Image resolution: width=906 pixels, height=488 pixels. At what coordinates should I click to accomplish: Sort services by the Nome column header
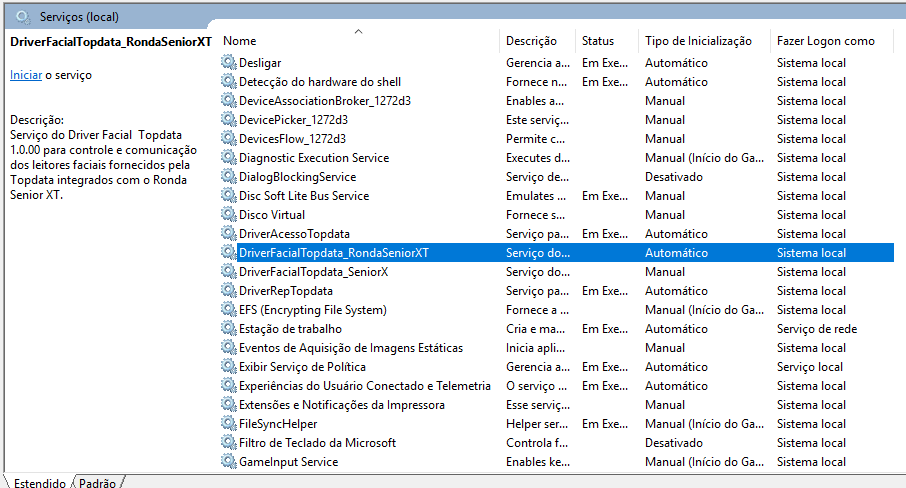point(240,41)
